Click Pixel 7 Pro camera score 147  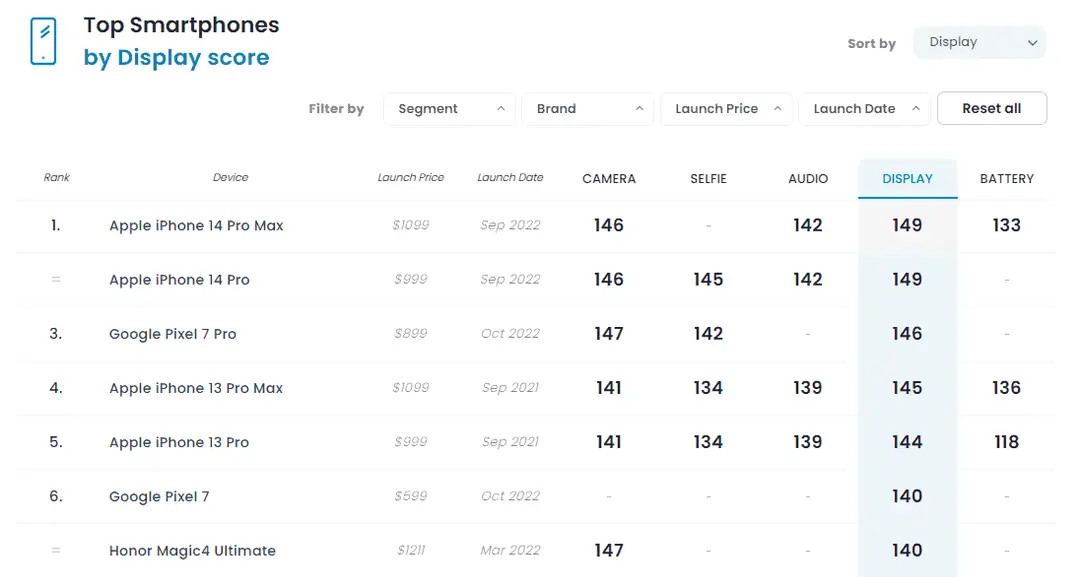[x=609, y=334]
